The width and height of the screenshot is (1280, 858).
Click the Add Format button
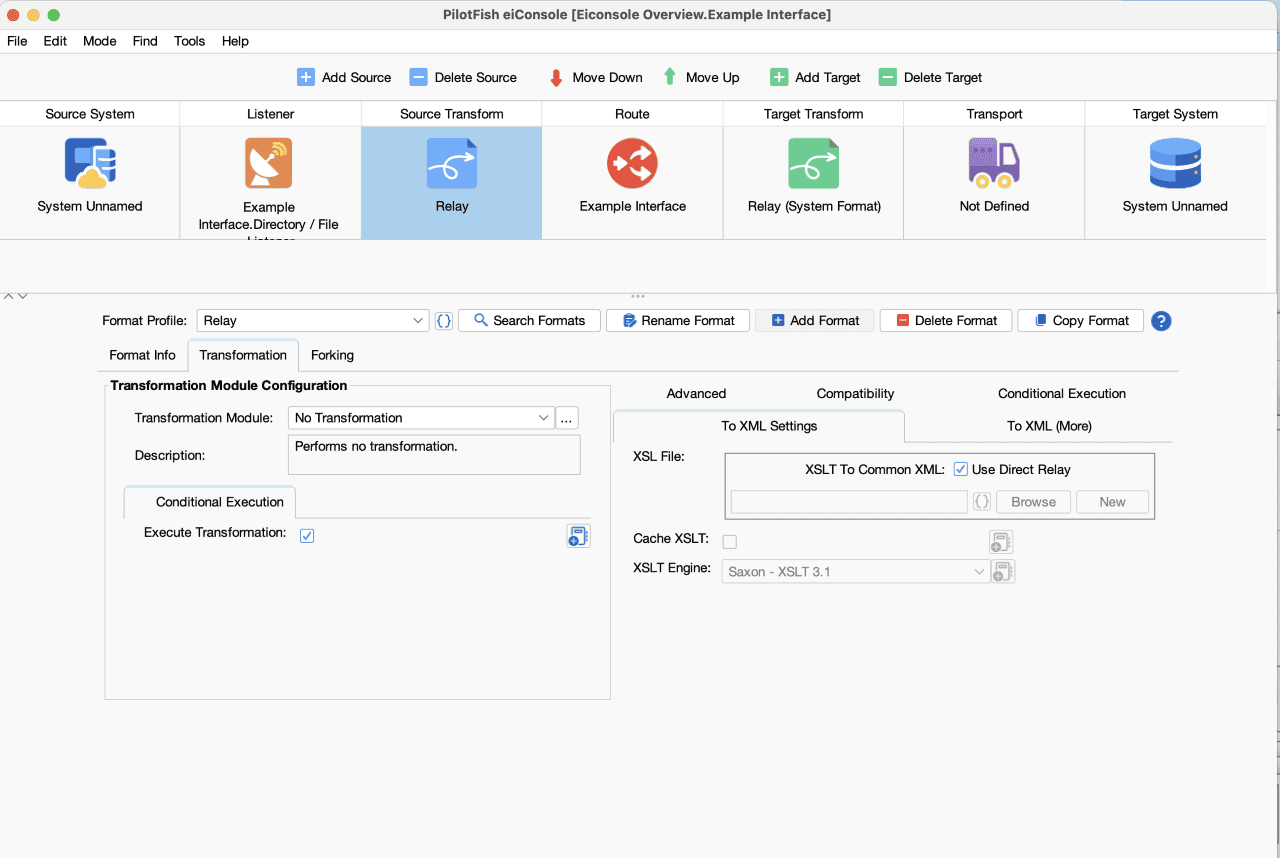coord(815,321)
